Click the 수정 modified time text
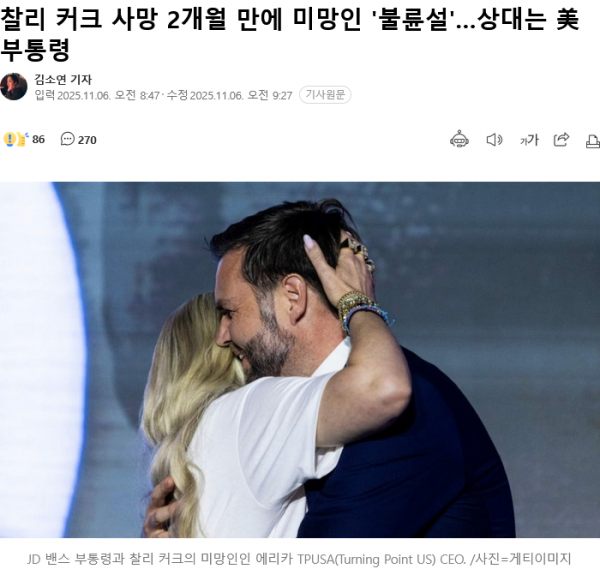Image resolution: width=600 pixels, height=575 pixels. click(229, 95)
